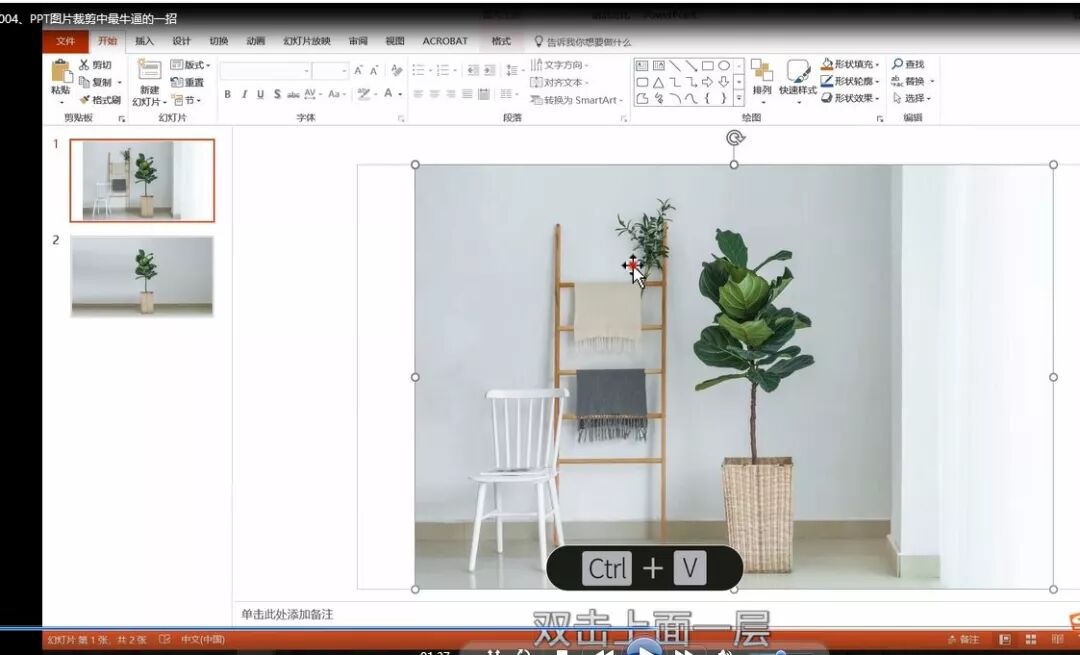Toggle text Shadow formatting
The image size is (1080, 655).
click(x=277, y=94)
